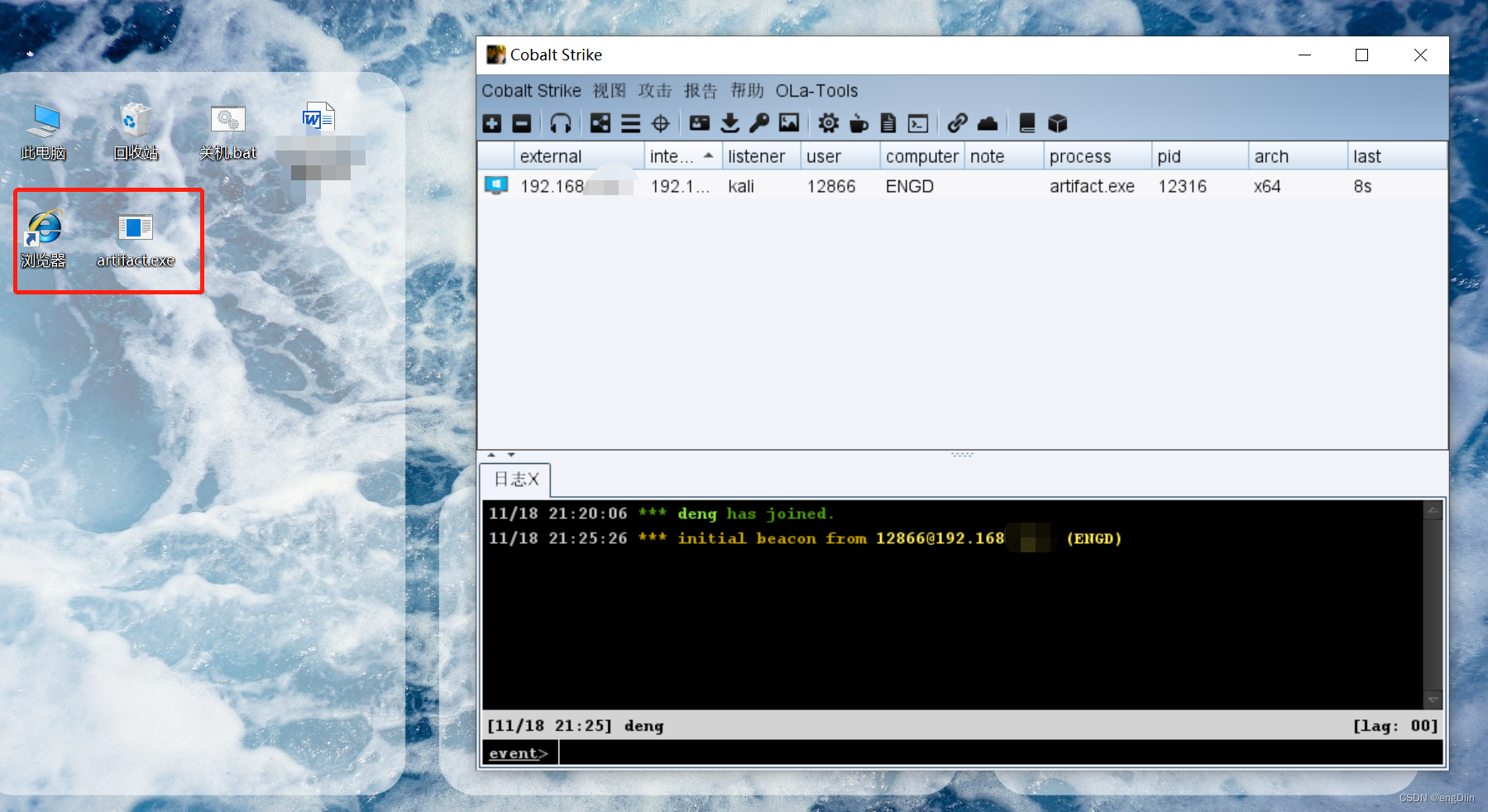
Task: Minimize the Cobalt Strike window
Action: [1304, 55]
